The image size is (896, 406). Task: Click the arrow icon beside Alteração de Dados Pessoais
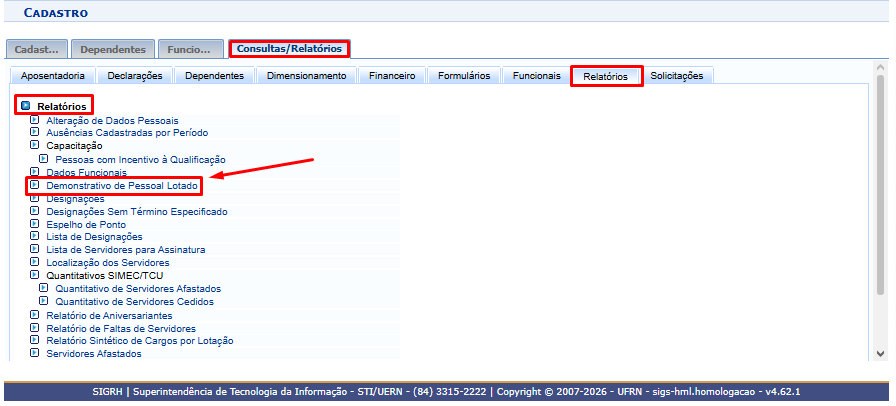34,120
